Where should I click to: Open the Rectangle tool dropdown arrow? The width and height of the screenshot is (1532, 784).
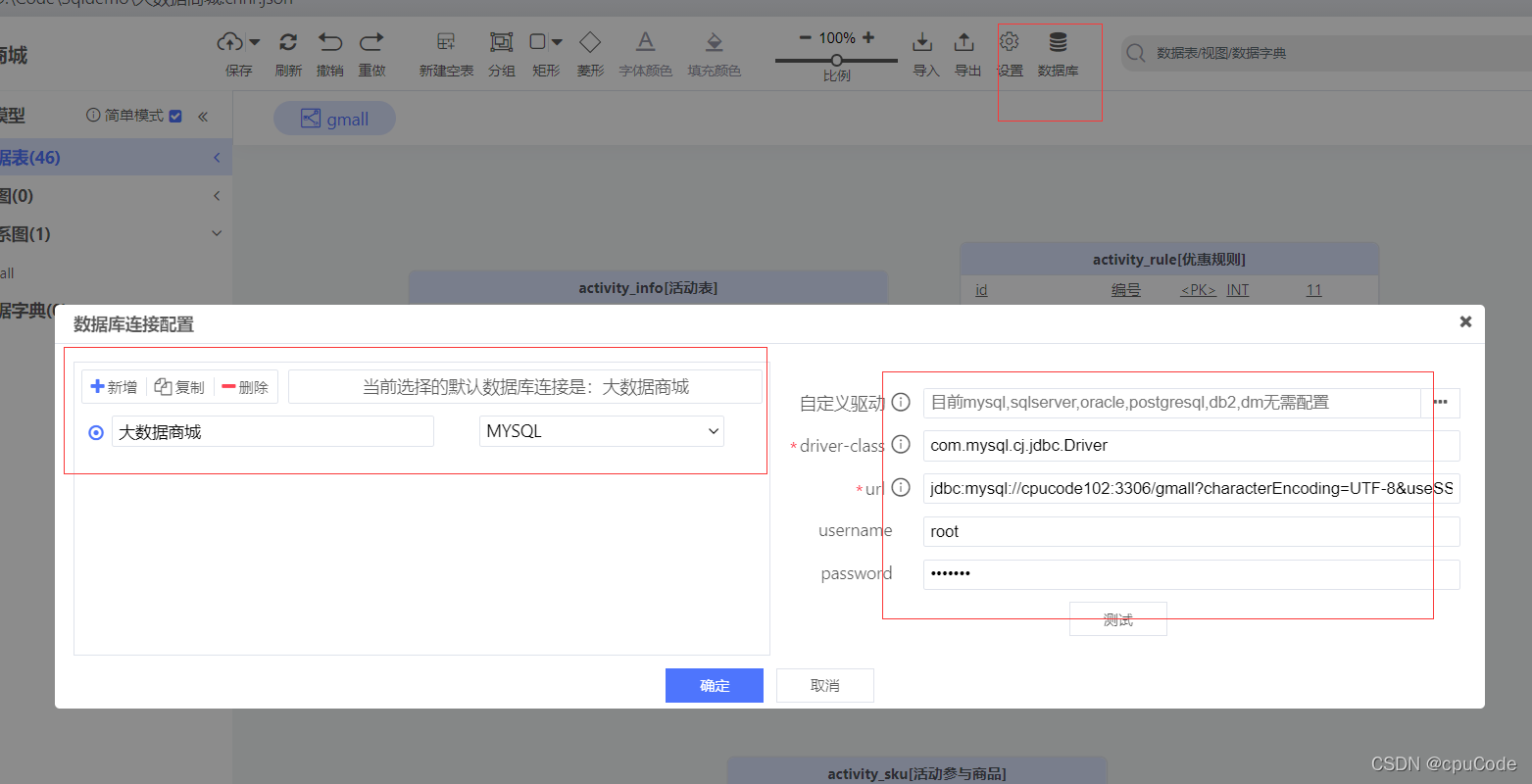(x=557, y=42)
